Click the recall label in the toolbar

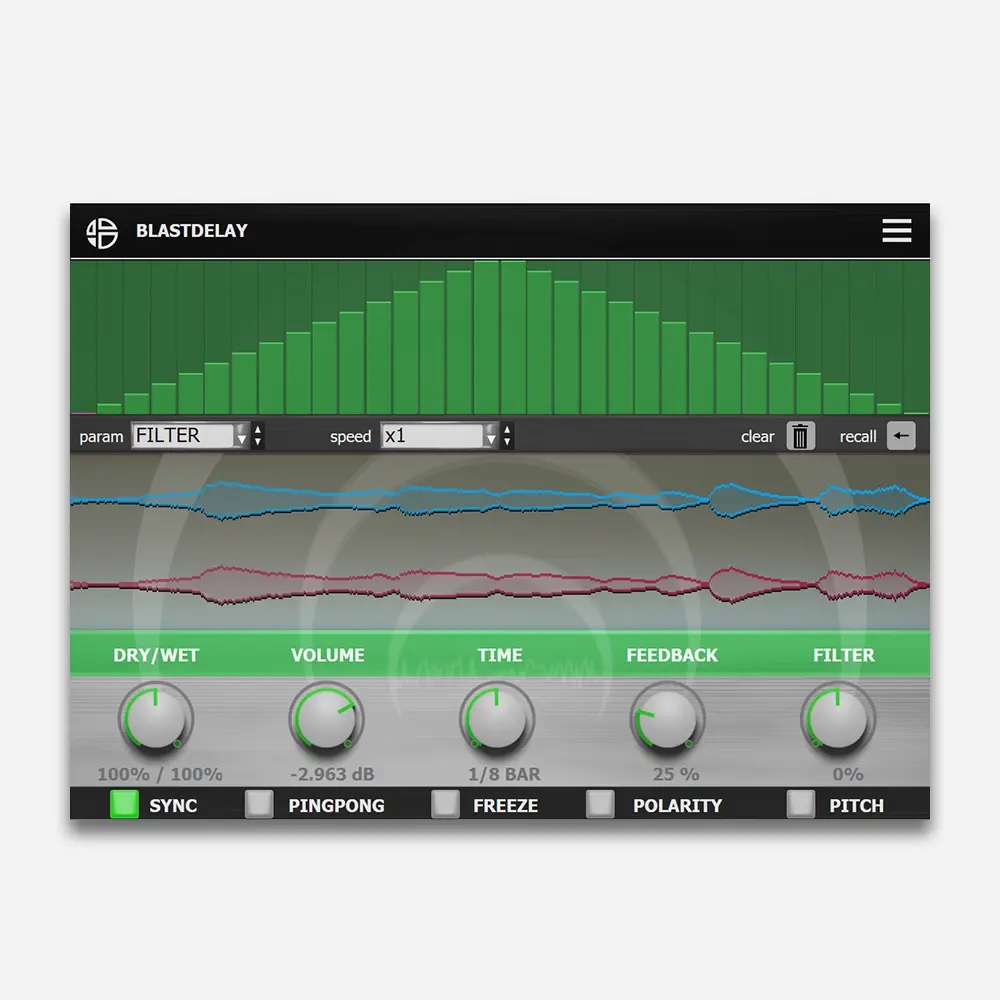[857, 436]
